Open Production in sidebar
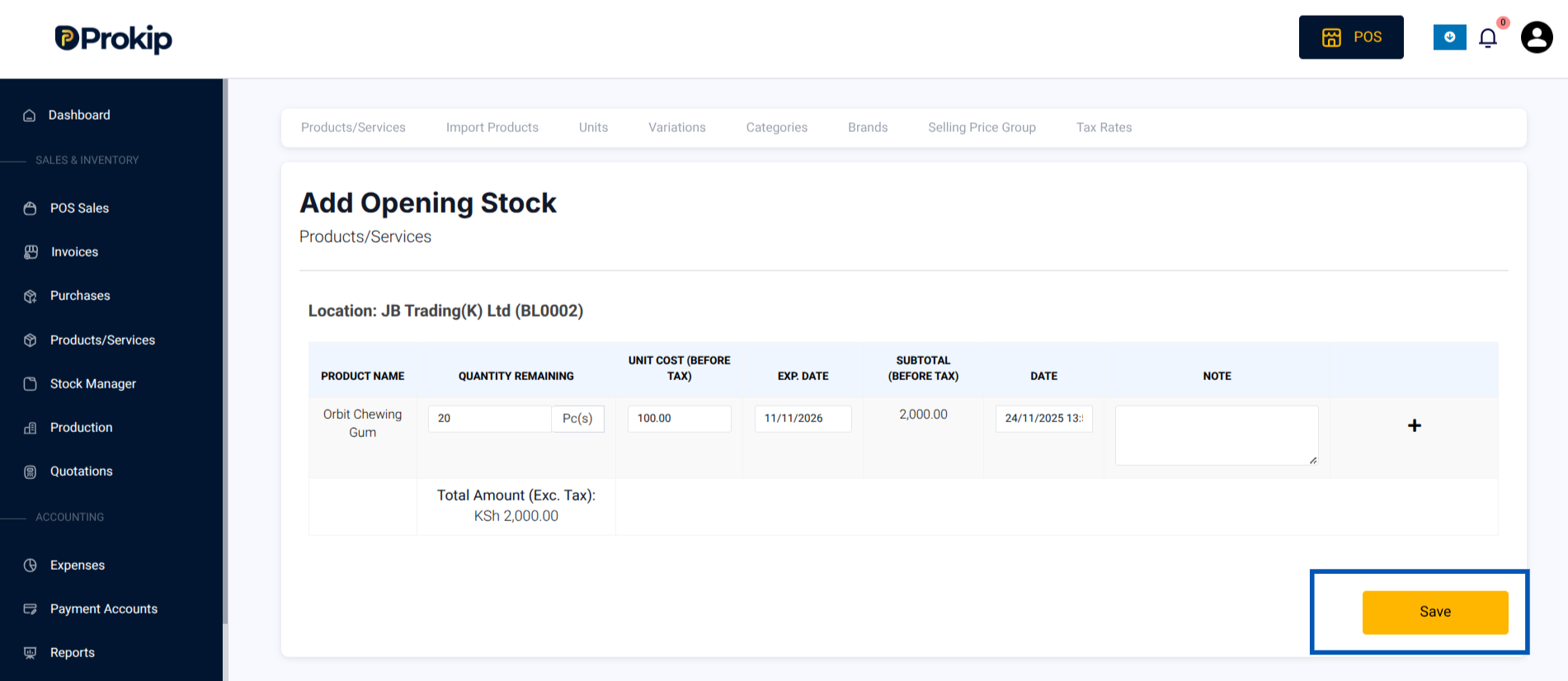 coord(81,427)
